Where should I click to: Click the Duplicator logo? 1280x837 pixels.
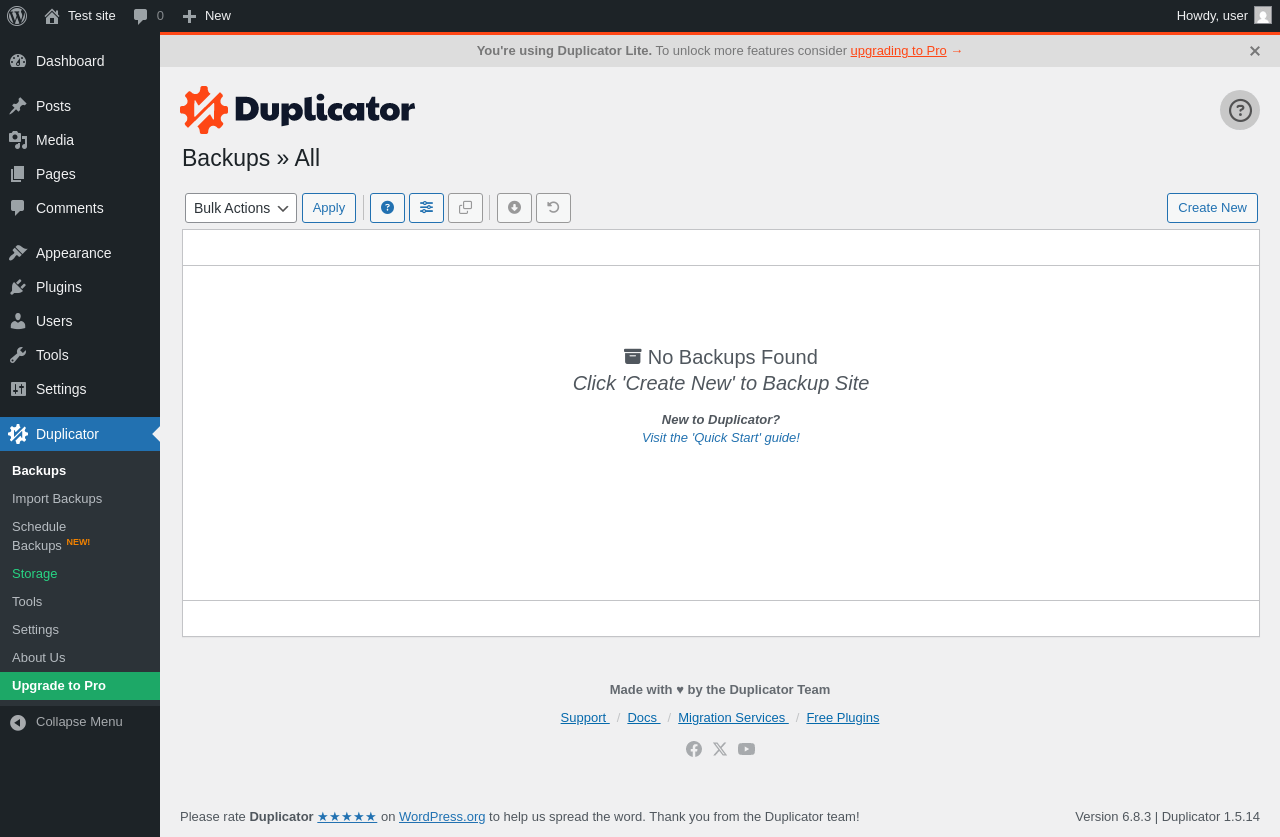(297, 110)
